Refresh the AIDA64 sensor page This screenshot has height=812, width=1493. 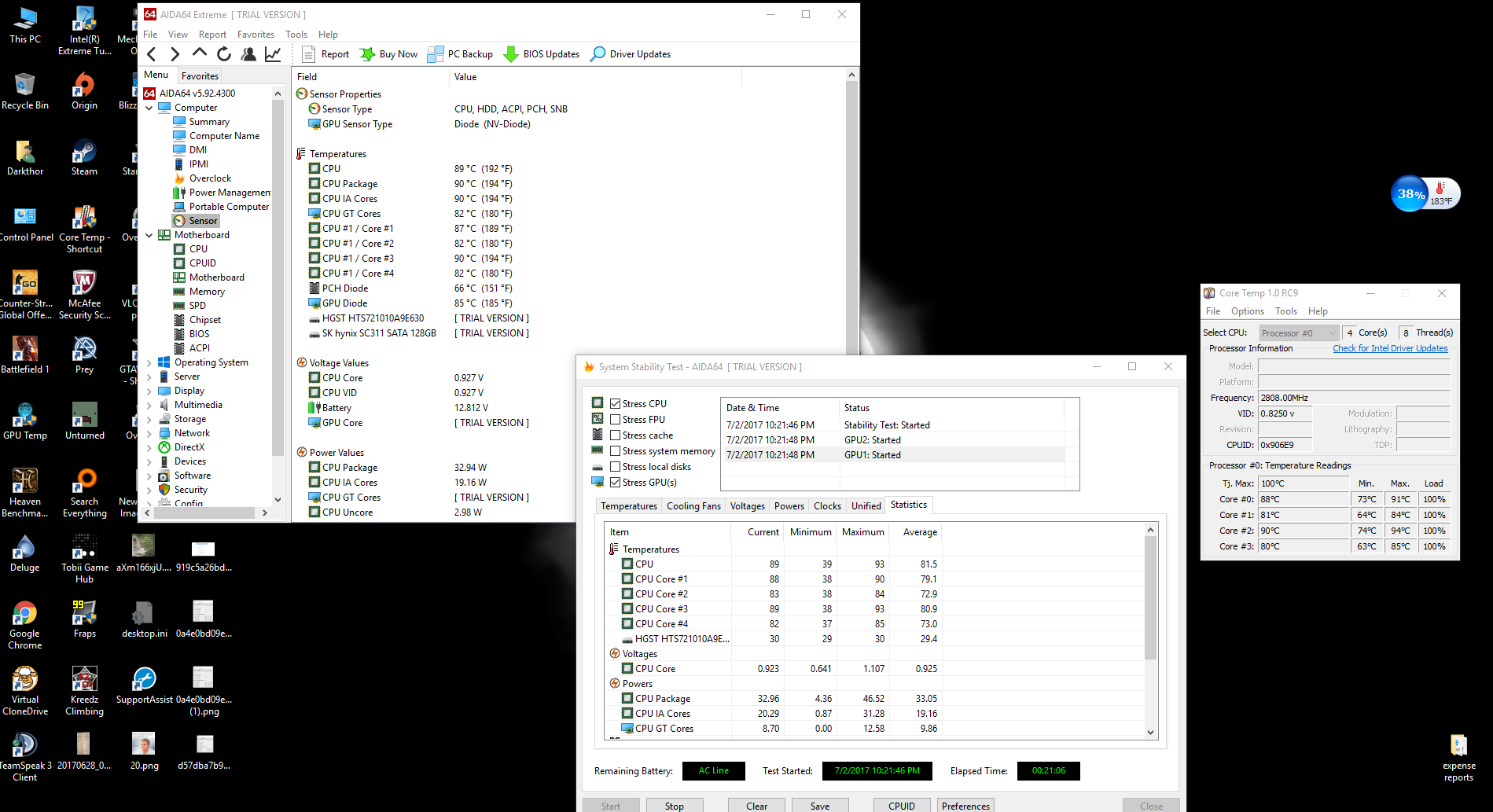click(224, 54)
